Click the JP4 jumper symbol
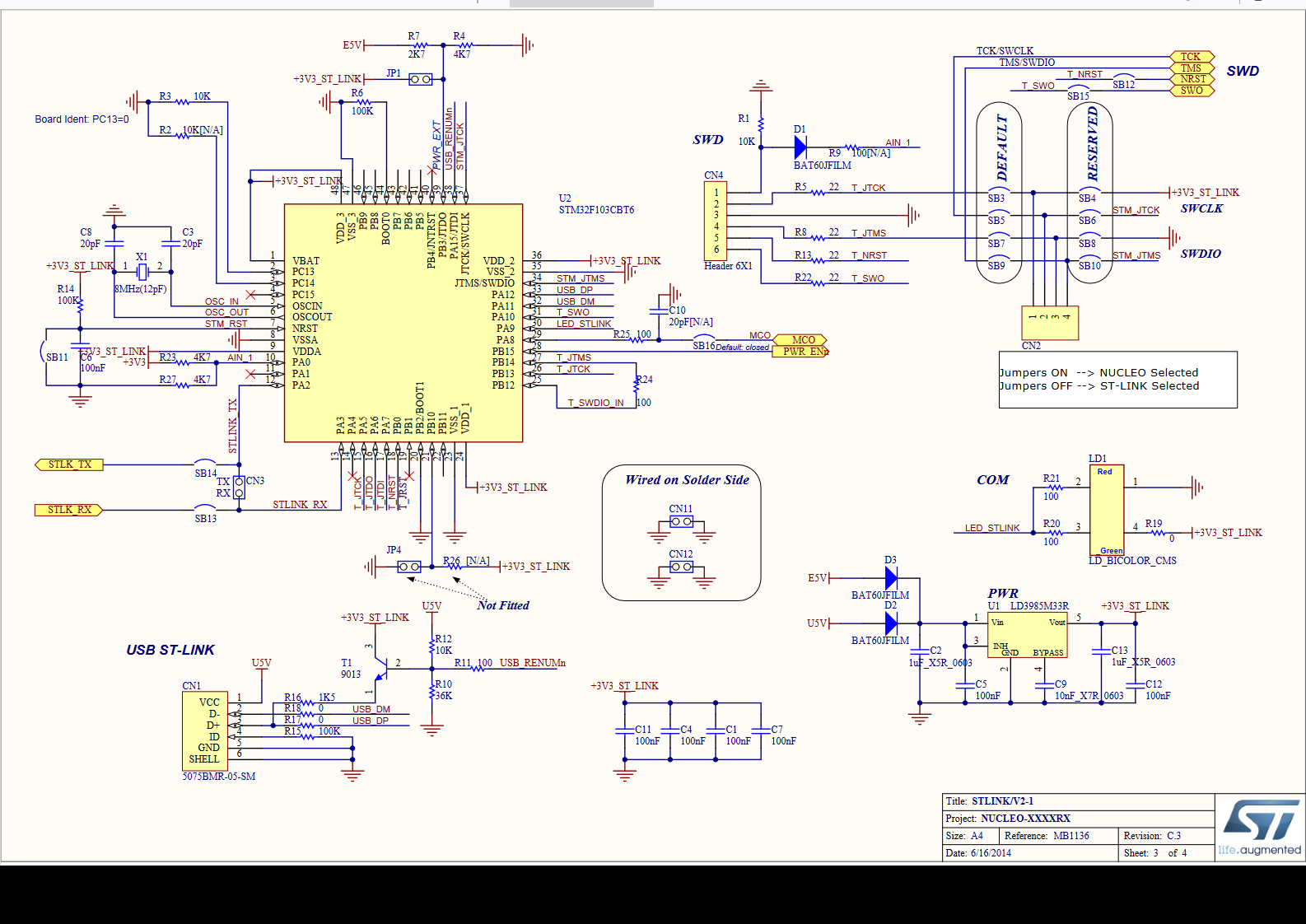 409,567
